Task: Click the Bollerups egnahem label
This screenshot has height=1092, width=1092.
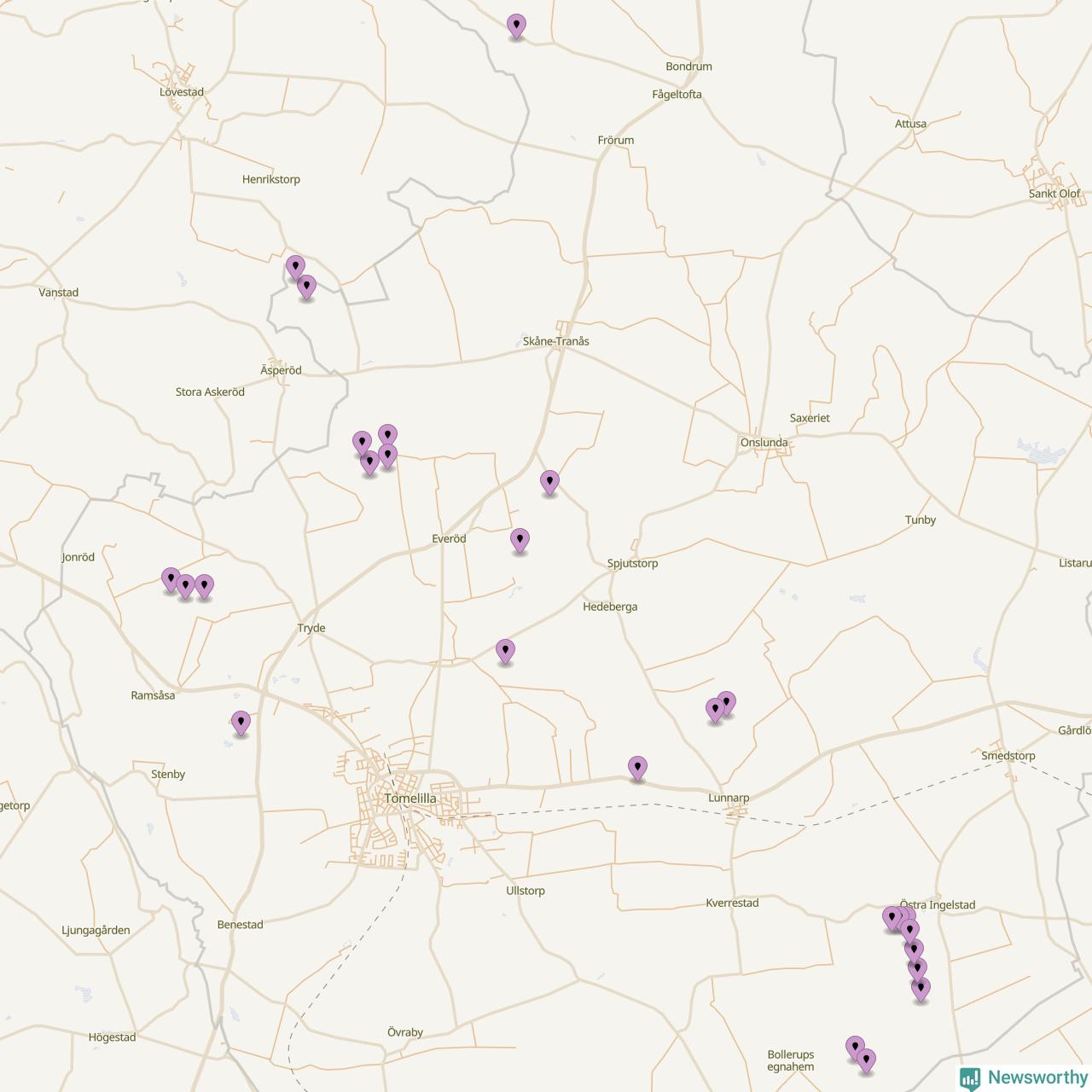Action: [791, 1060]
